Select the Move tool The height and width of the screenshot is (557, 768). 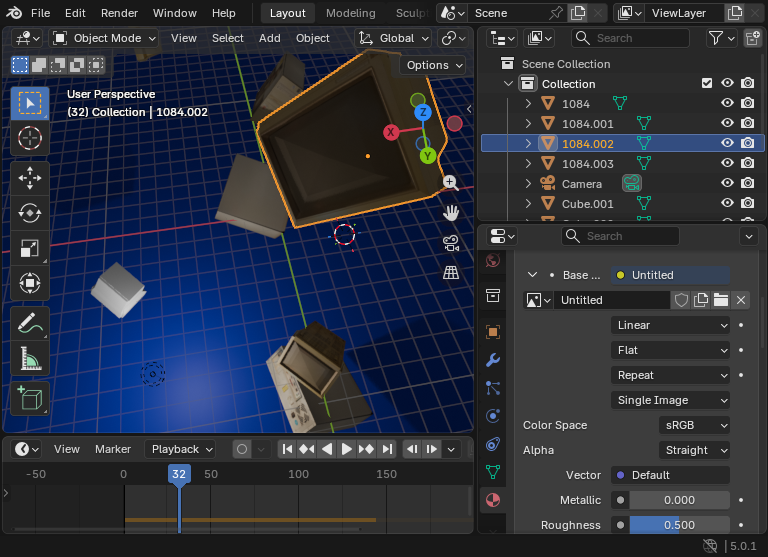pos(29,178)
